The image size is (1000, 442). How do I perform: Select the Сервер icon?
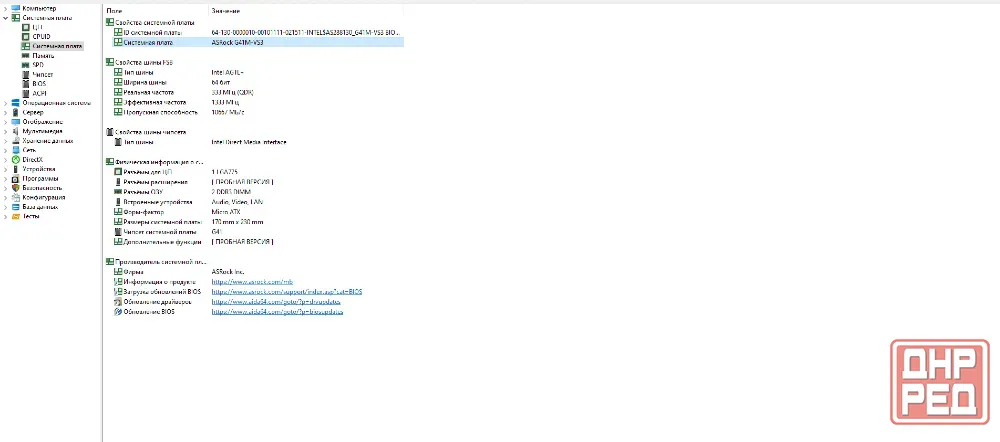(x=16, y=112)
